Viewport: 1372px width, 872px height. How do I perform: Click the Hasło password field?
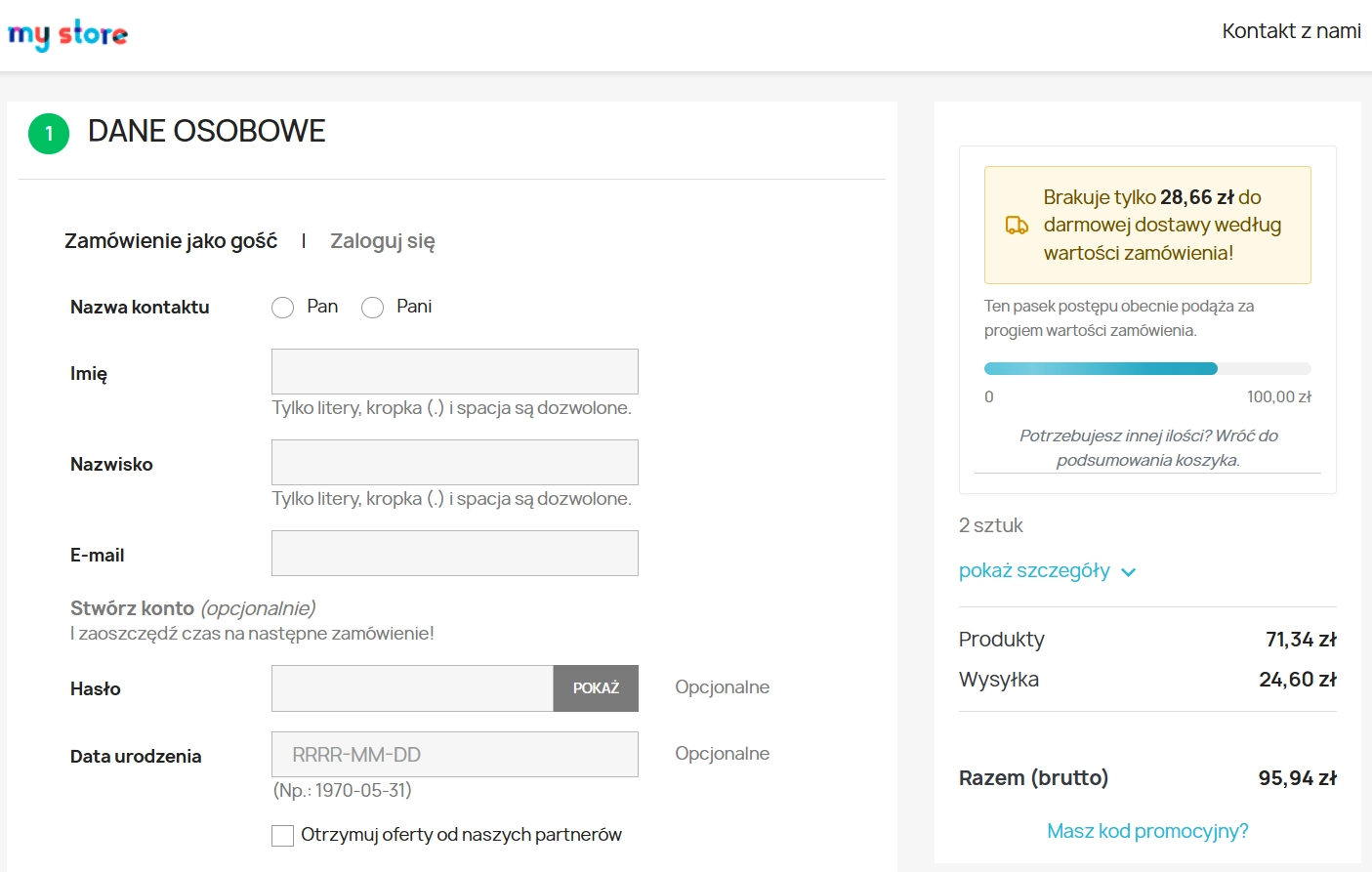pyautogui.click(x=410, y=687)
